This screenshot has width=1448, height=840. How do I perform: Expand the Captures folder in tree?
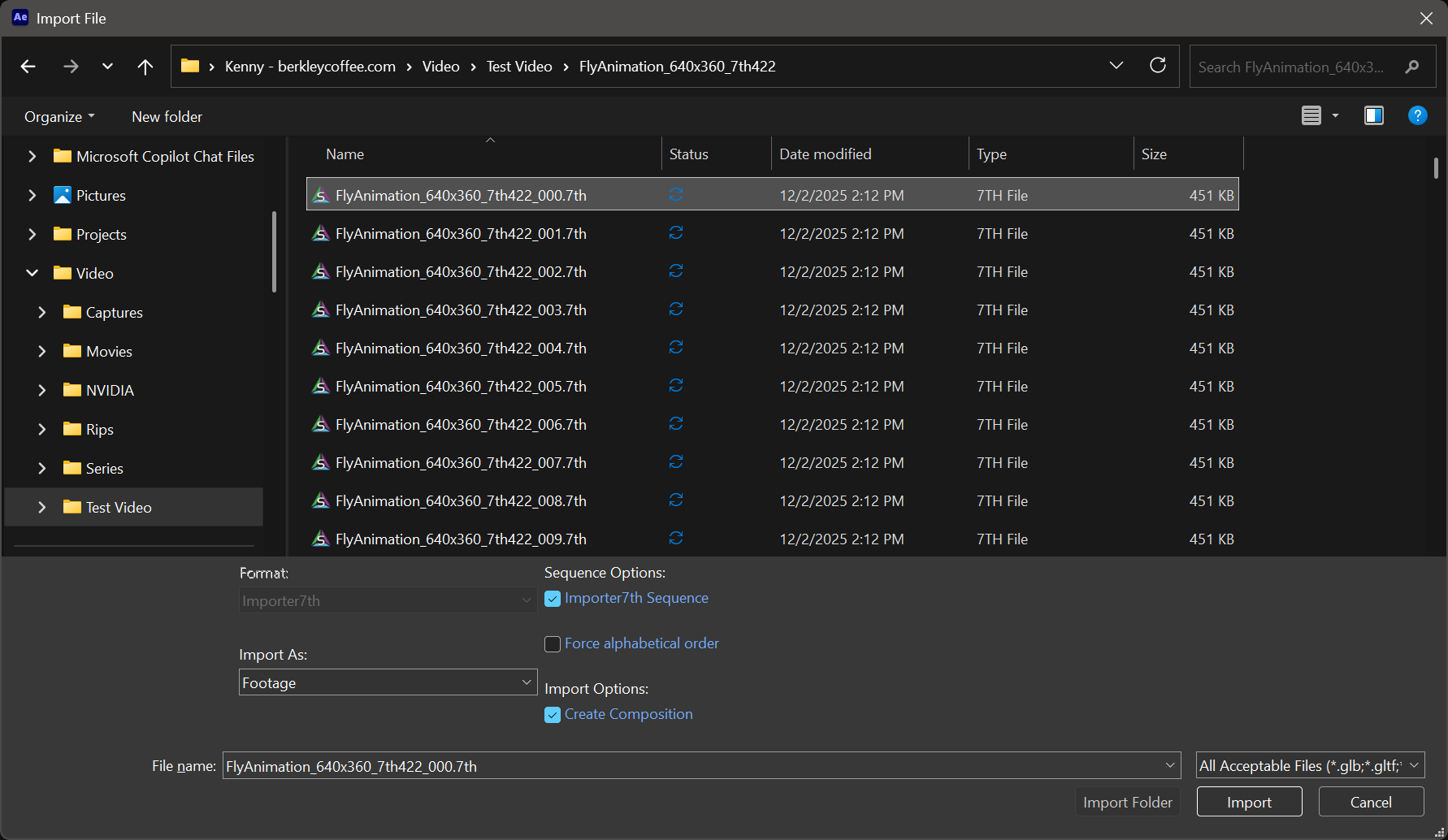[42, 313]
